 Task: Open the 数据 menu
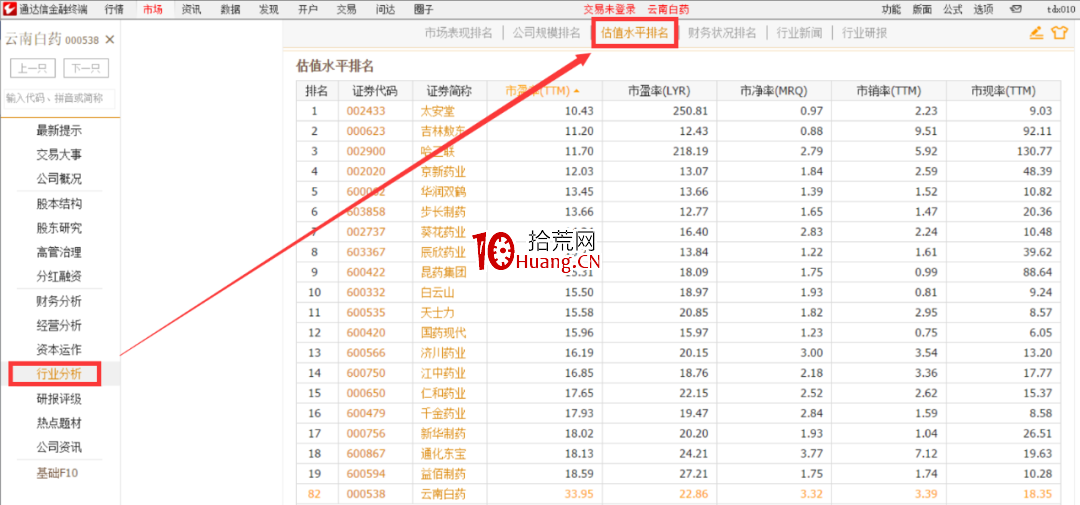(x=231, y=10)
